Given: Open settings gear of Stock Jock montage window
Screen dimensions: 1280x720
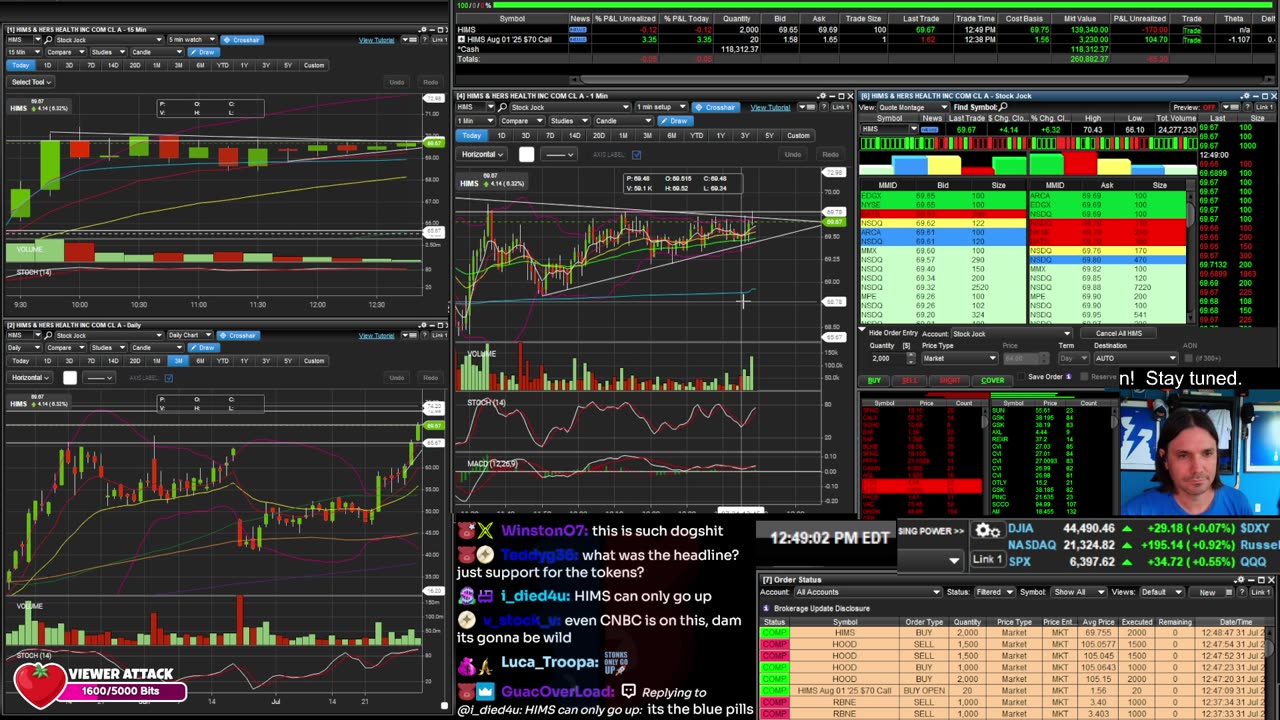Looking at the screenshot, I should [1246, 96].
